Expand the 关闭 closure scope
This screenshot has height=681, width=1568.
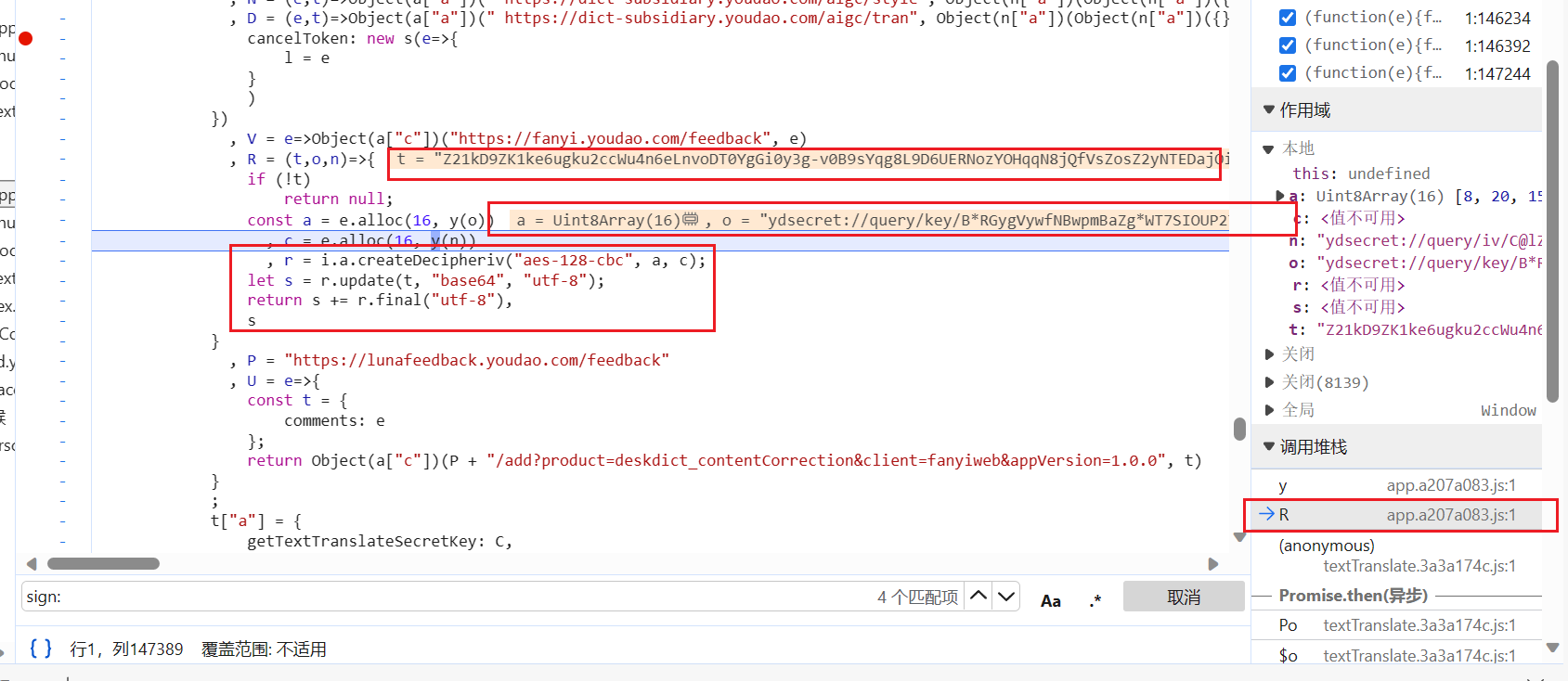pos(1270,354)
